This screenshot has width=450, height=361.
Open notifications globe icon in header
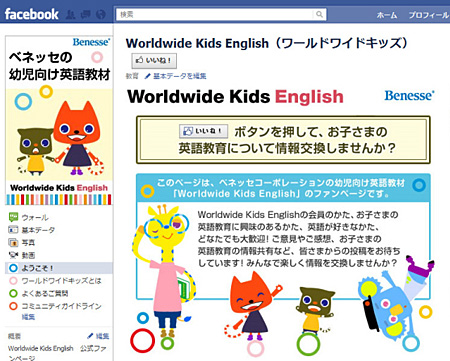click(x=101, y=14)
